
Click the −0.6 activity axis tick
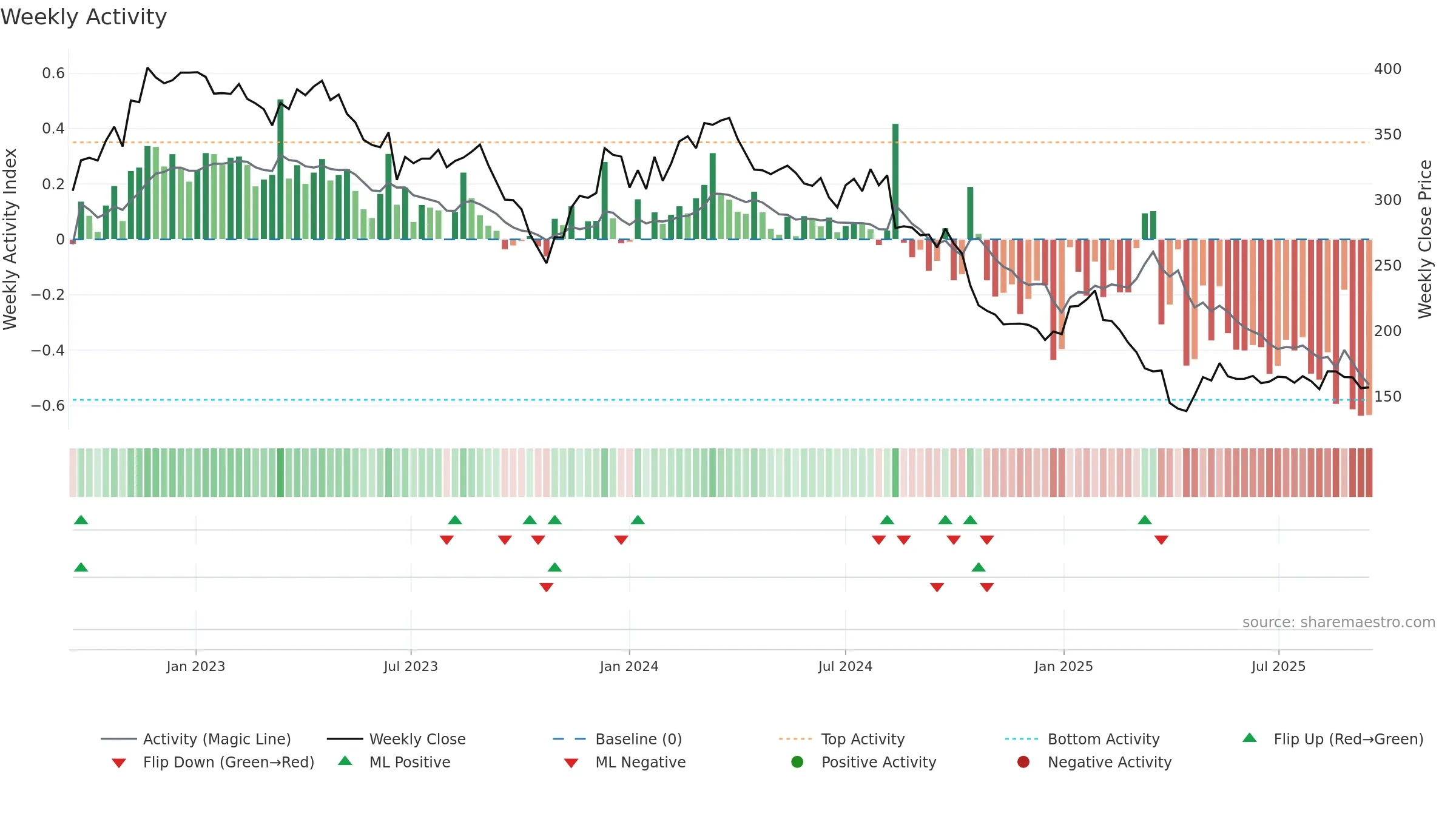point(48,405)
